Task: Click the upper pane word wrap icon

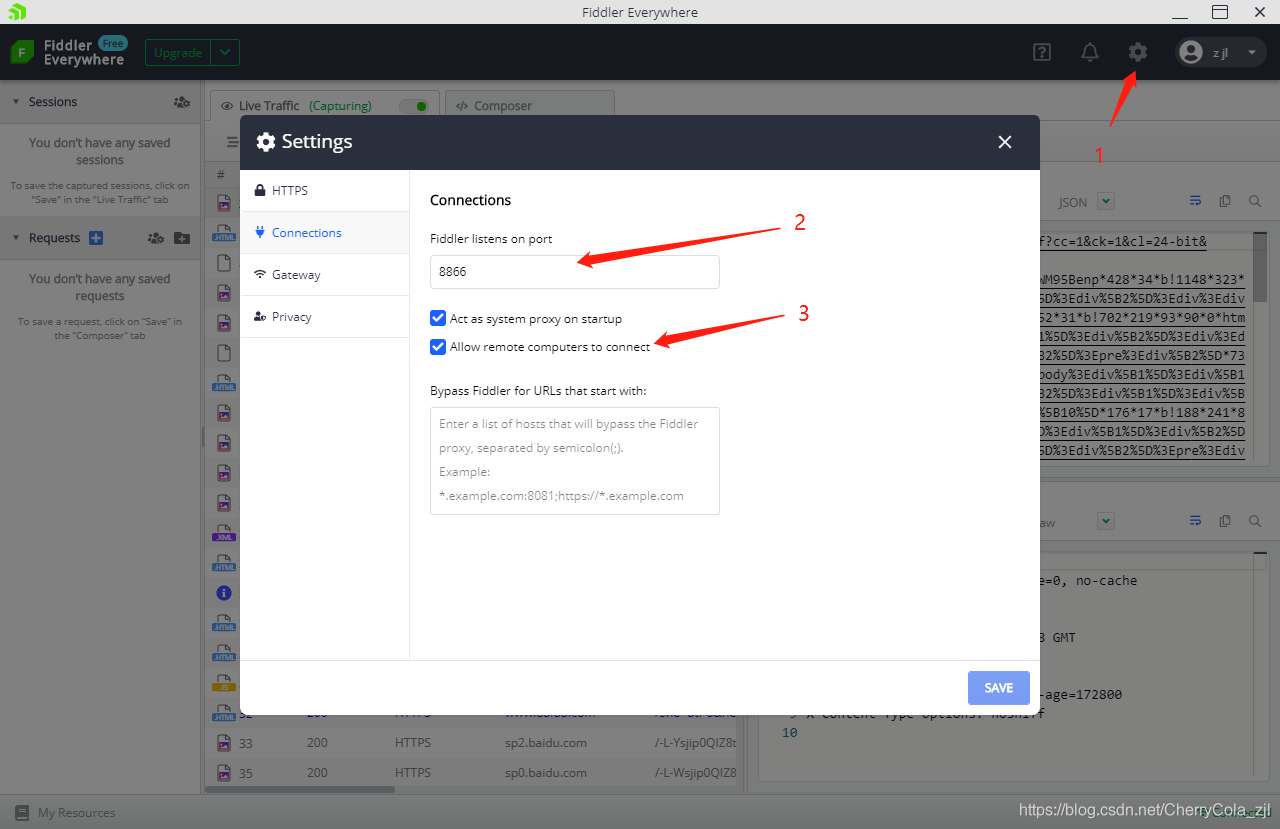Action: 1195,201
